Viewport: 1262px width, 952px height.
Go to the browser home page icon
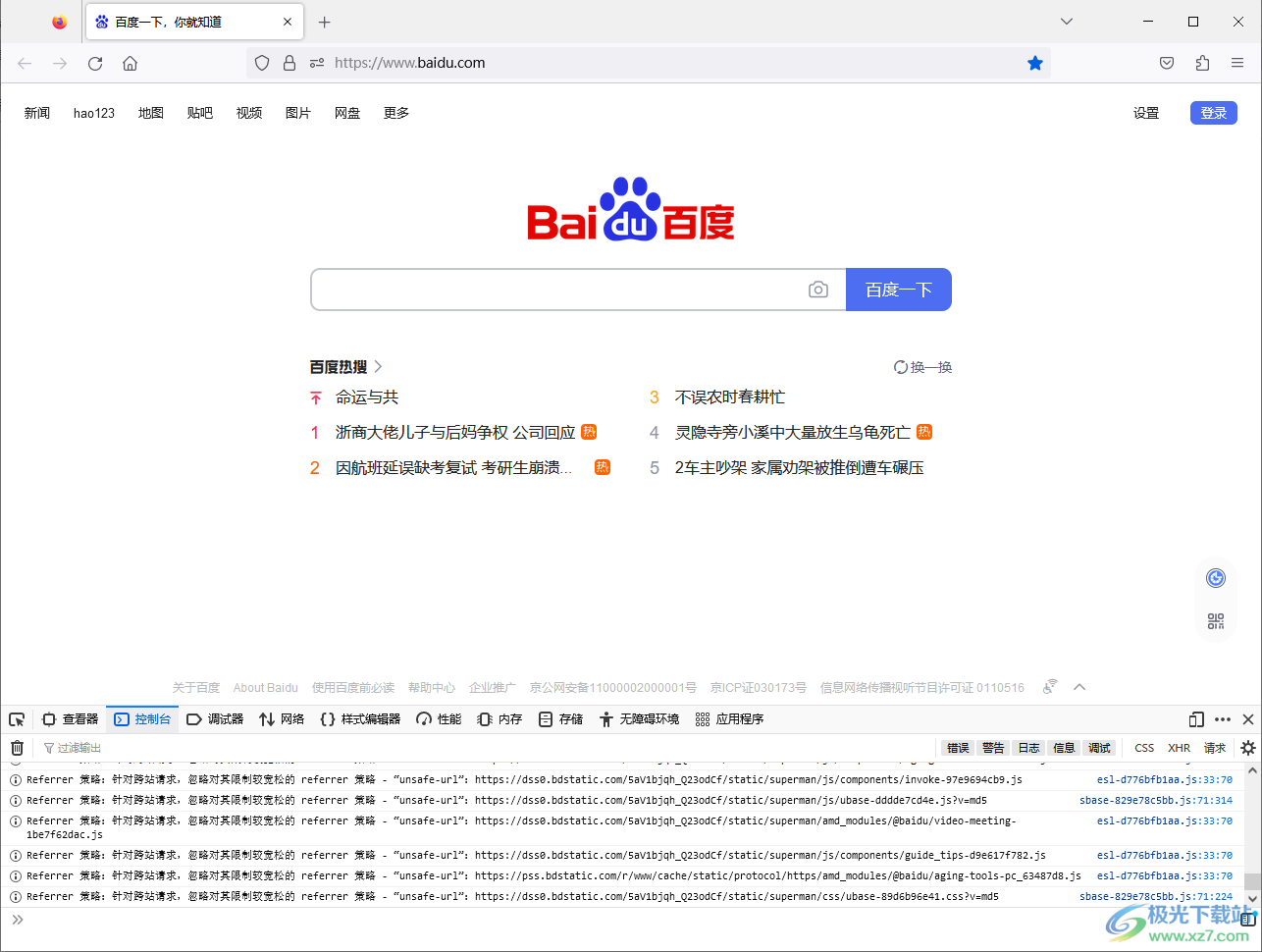coord(130,63)
